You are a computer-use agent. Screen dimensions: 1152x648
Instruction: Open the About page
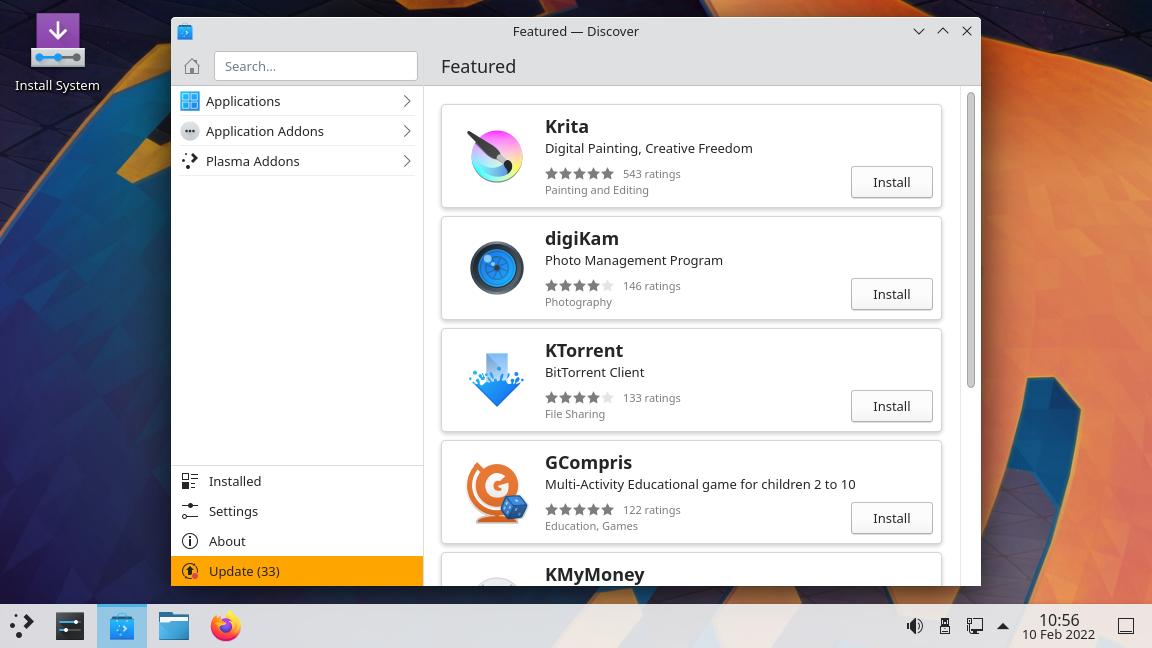pyautogui.click(x=297, y=541)
